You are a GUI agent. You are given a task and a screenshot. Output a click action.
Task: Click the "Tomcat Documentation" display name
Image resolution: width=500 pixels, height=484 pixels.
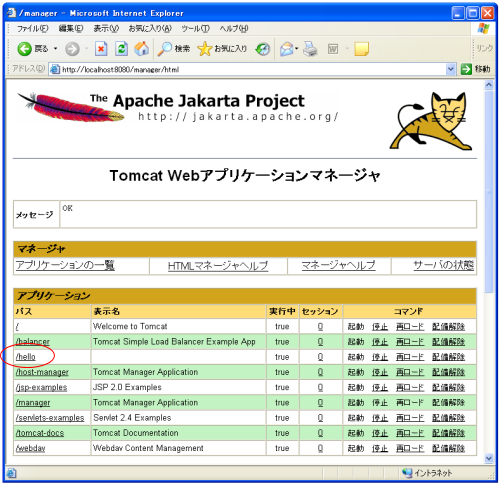(x=136, y=433)
